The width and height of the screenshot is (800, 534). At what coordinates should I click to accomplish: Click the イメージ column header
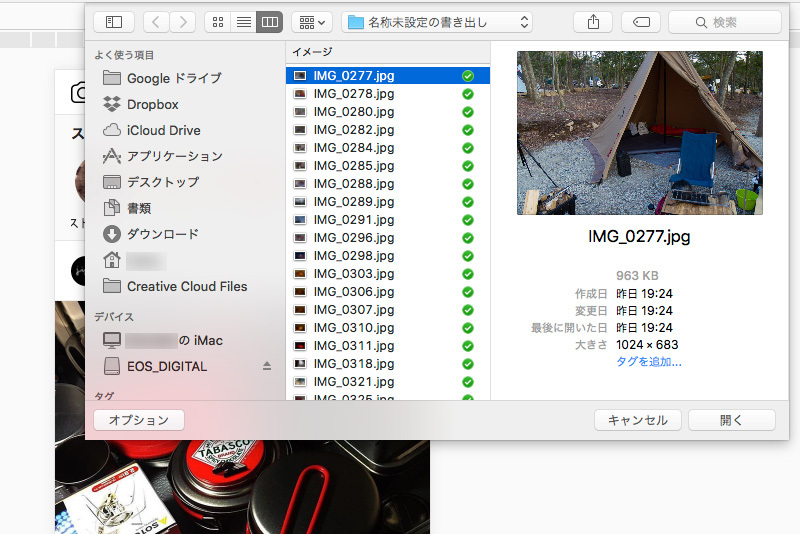point(388,52)
